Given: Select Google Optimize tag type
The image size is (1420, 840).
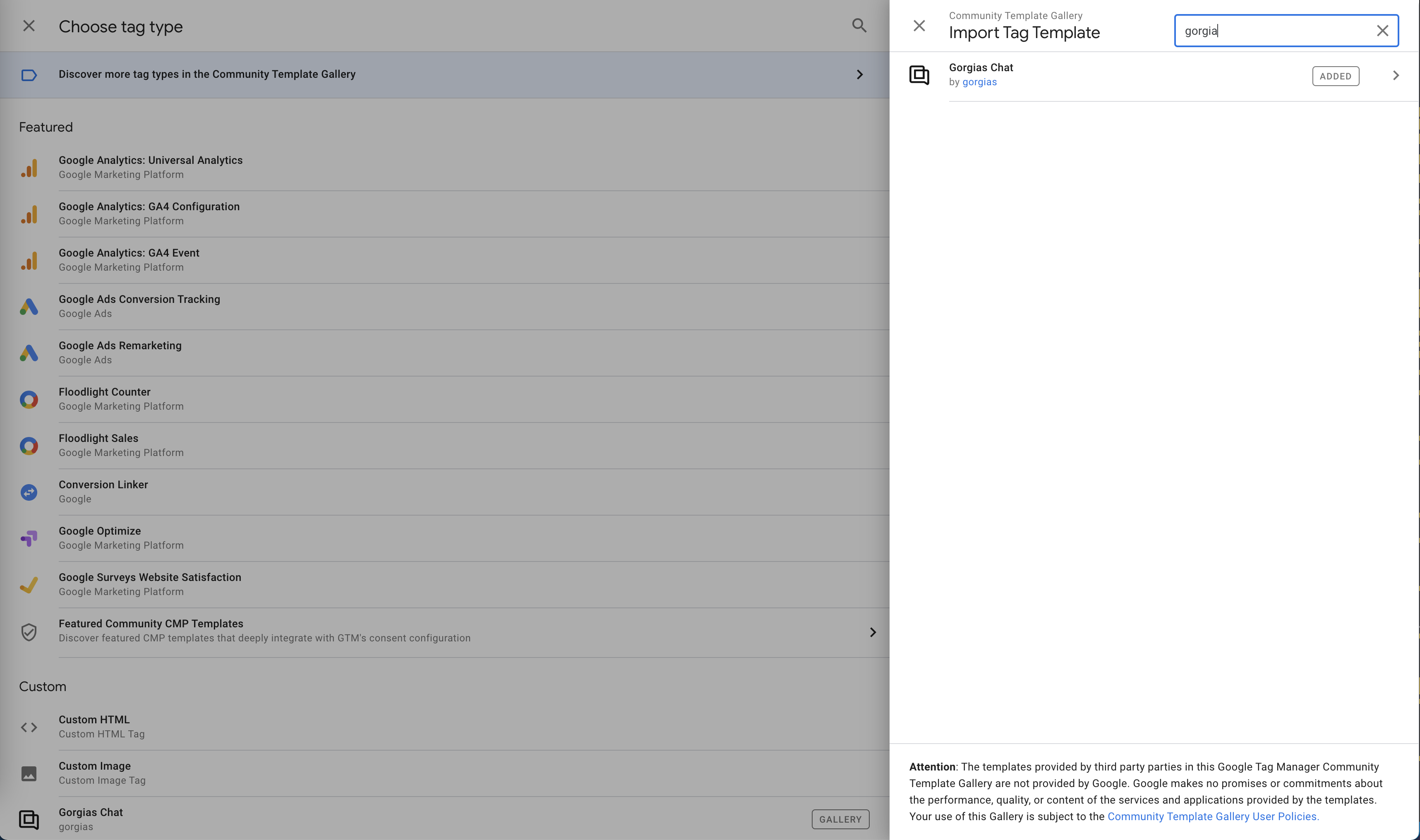Looking at the screenshot, I should click(100, 531).
